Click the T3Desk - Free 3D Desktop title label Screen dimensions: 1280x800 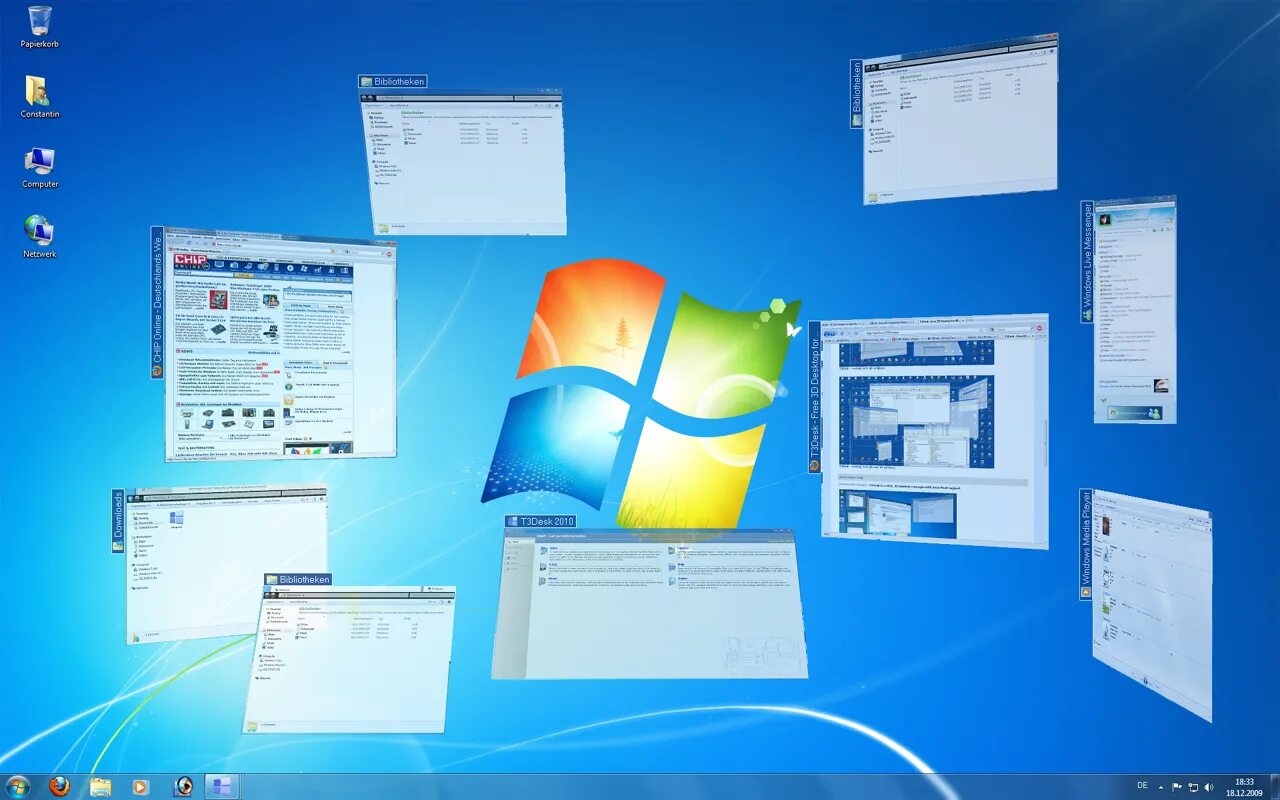(815, 396)
